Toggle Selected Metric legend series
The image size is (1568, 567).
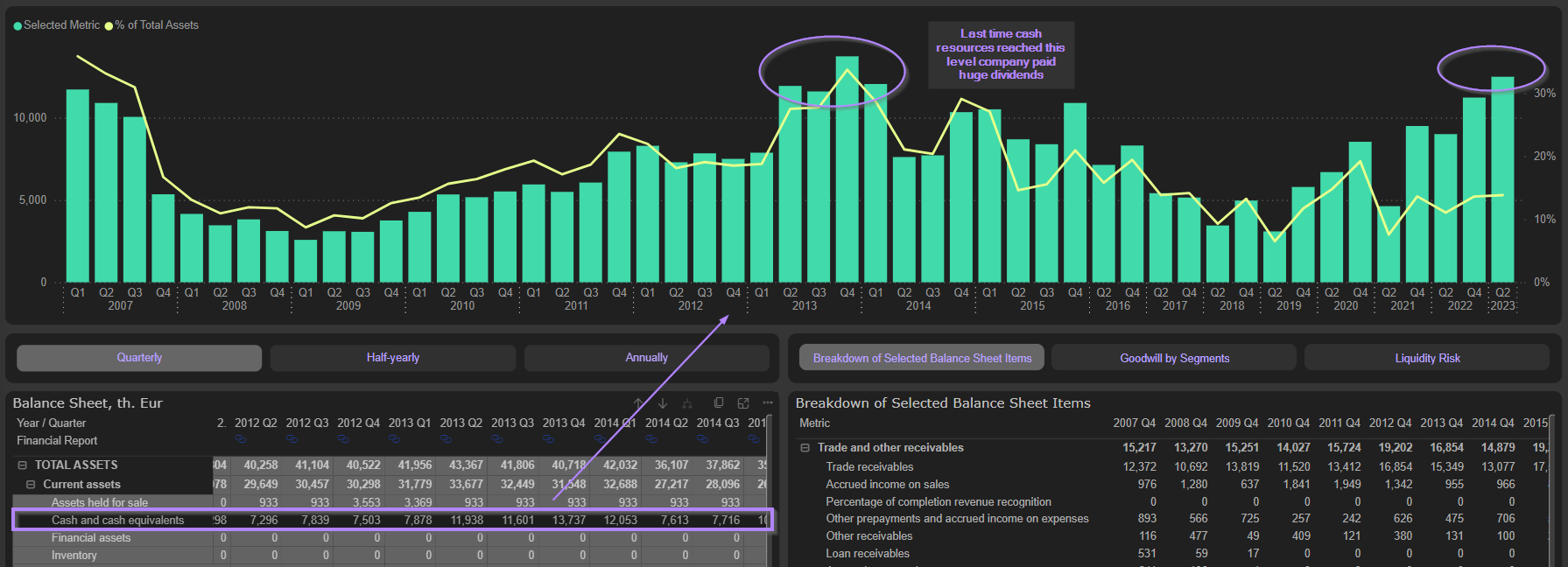pyautogui.click(x=56, y=25)
